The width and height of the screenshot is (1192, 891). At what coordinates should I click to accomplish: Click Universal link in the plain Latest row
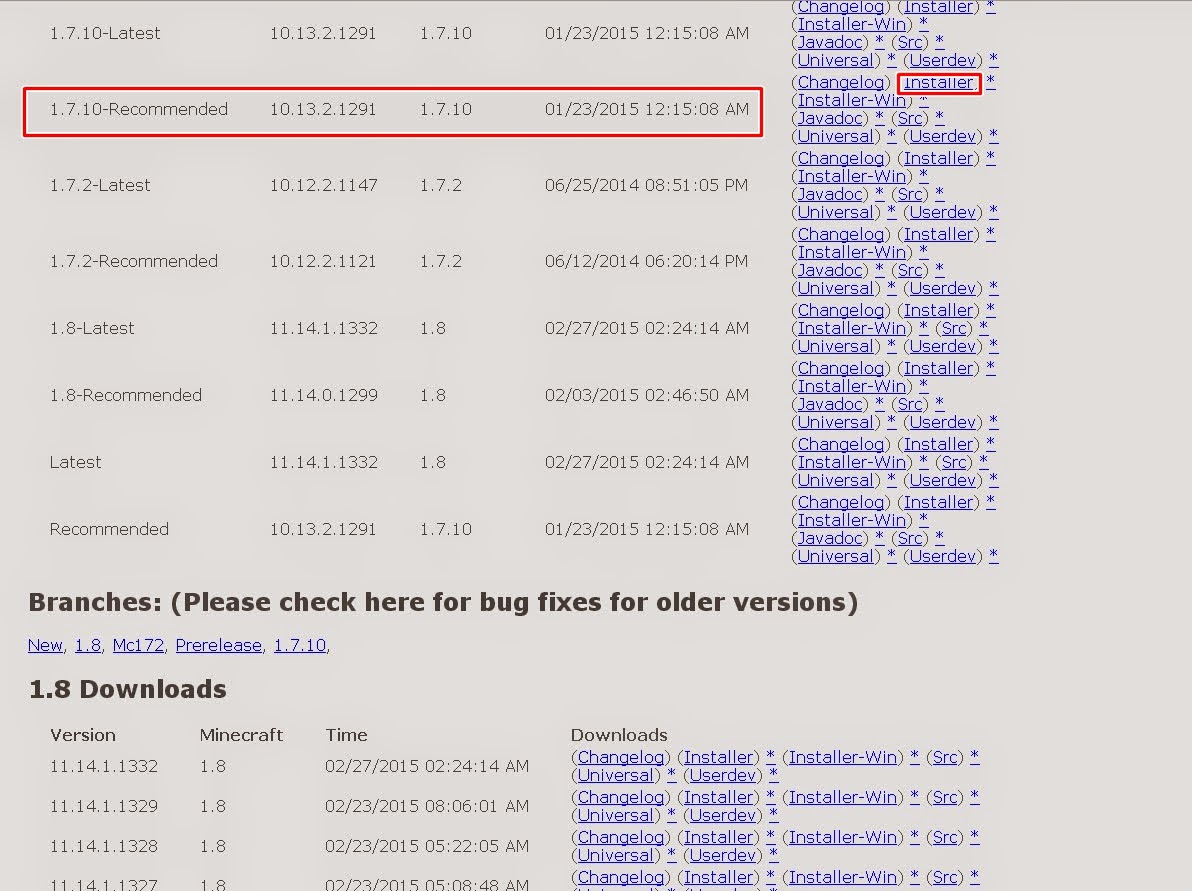(835, 480)
